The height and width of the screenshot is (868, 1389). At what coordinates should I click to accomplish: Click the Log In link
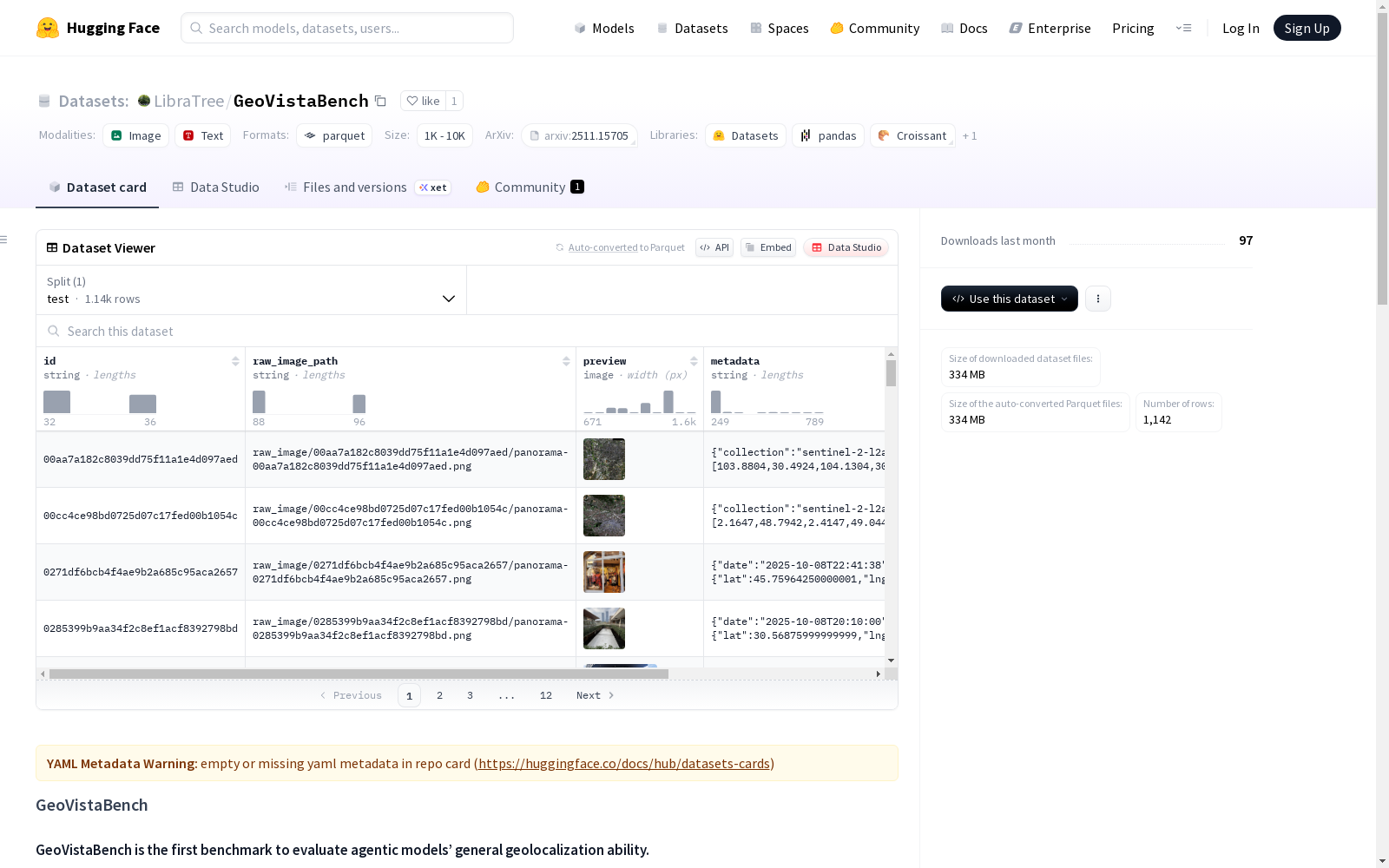pos(1241,28)
